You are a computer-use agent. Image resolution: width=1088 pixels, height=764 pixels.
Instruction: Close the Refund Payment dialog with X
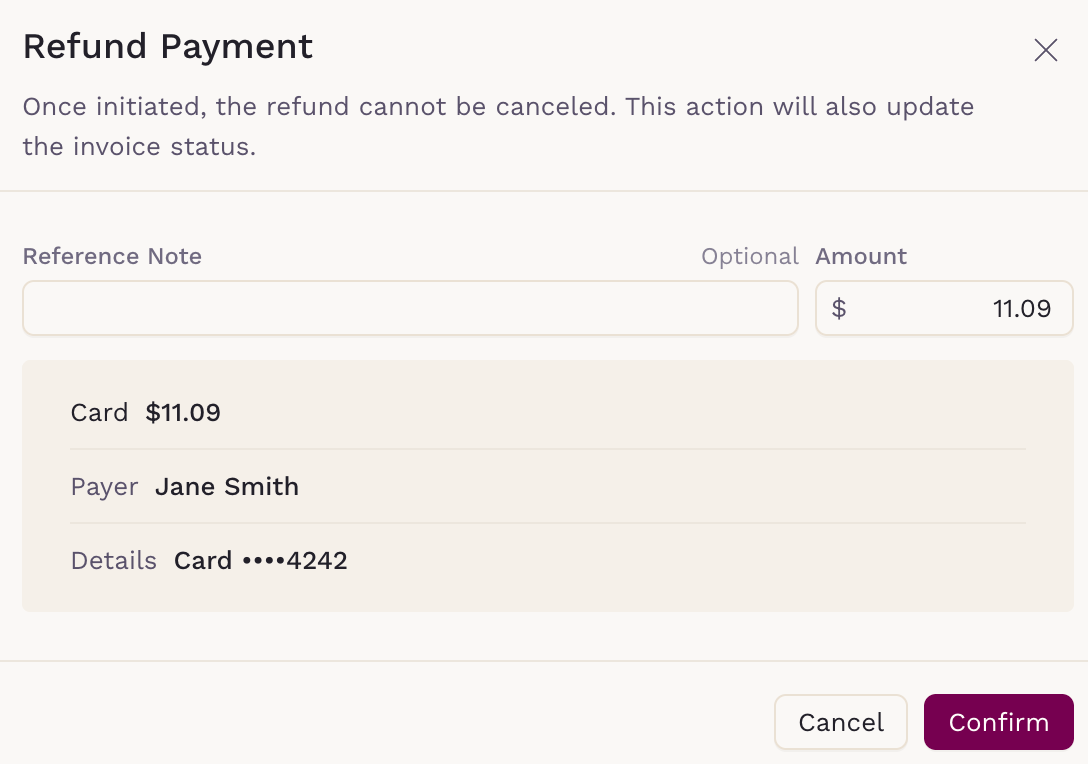[1046, 51]
